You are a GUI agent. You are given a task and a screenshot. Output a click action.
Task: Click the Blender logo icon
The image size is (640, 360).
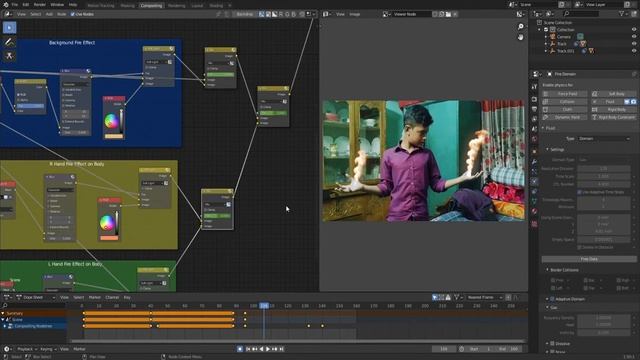point(5,4)
